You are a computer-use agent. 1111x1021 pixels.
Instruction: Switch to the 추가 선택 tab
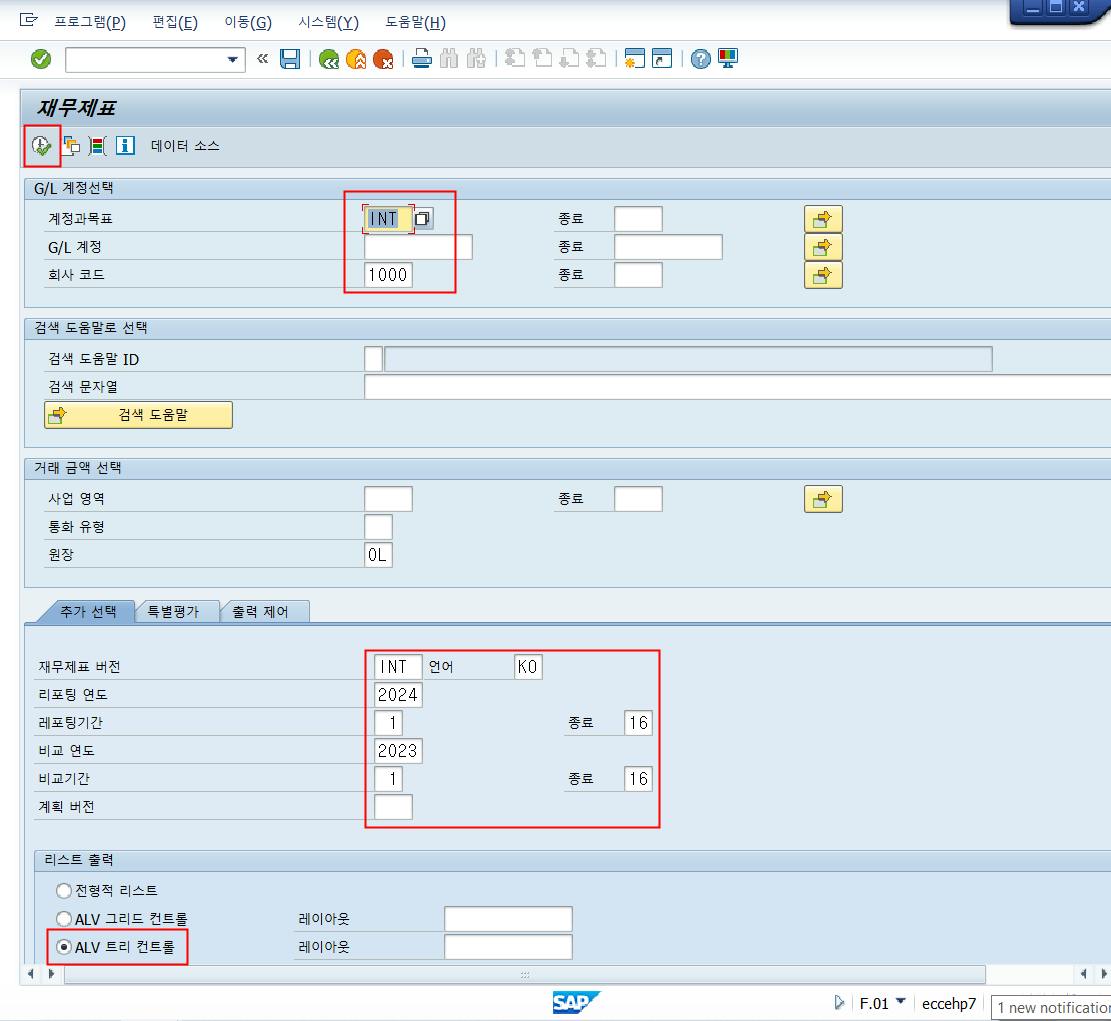pyautogui.click(x=88, y=611)
